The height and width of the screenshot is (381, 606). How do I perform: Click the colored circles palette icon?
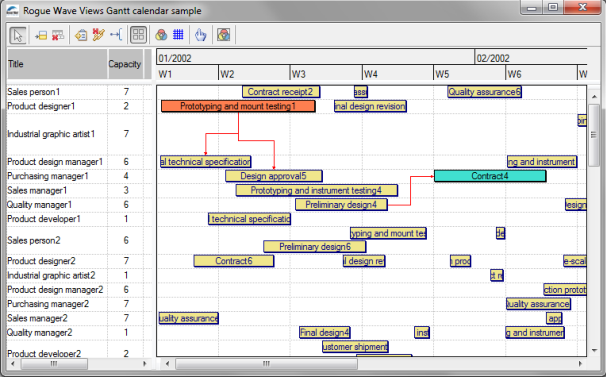point(161,35)
